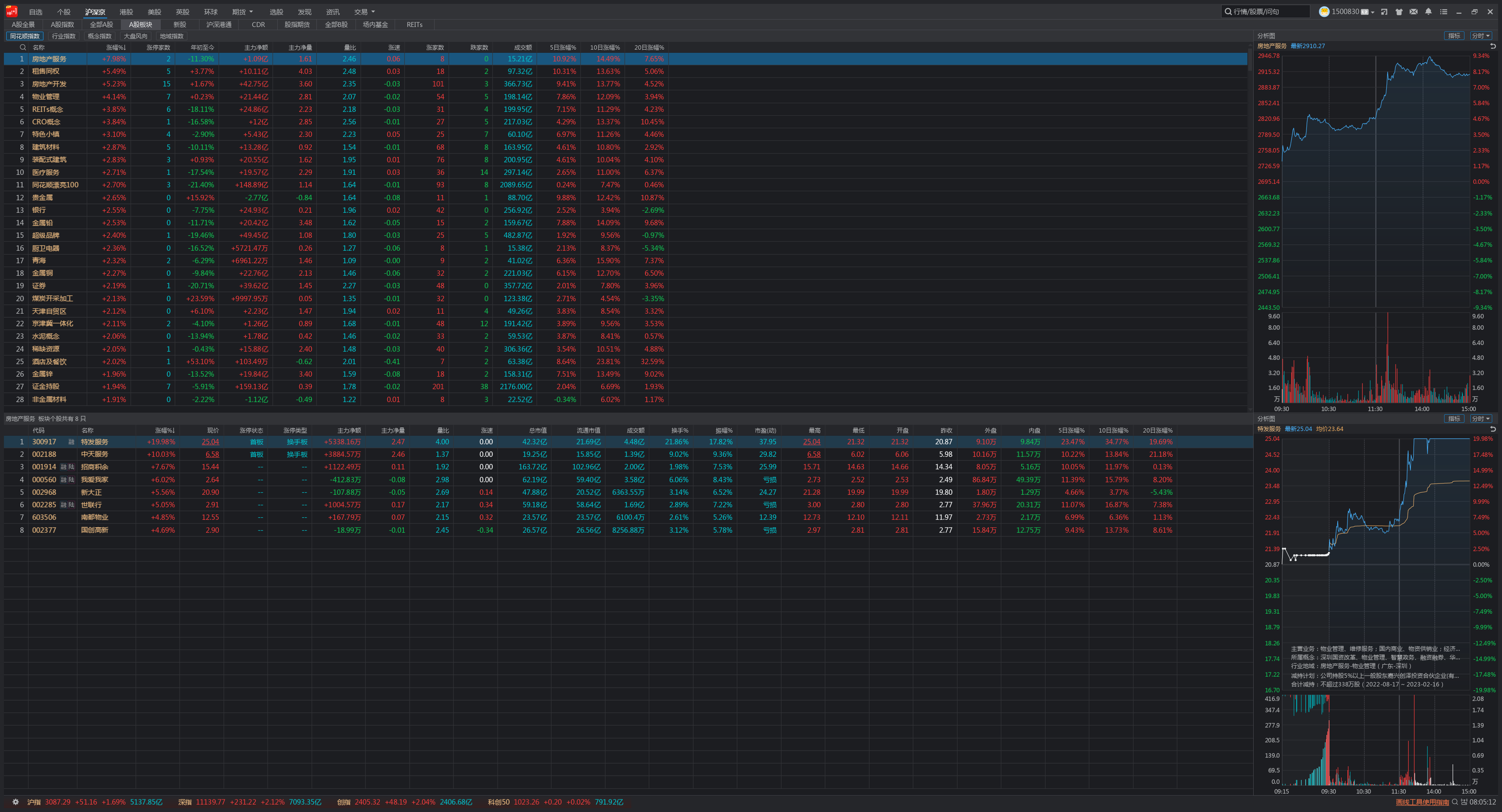Image resolution: width=1502 pixels, height=812 pixels.
Task: Switch to the 港股 top tab
Action: [x=126, y=12]
